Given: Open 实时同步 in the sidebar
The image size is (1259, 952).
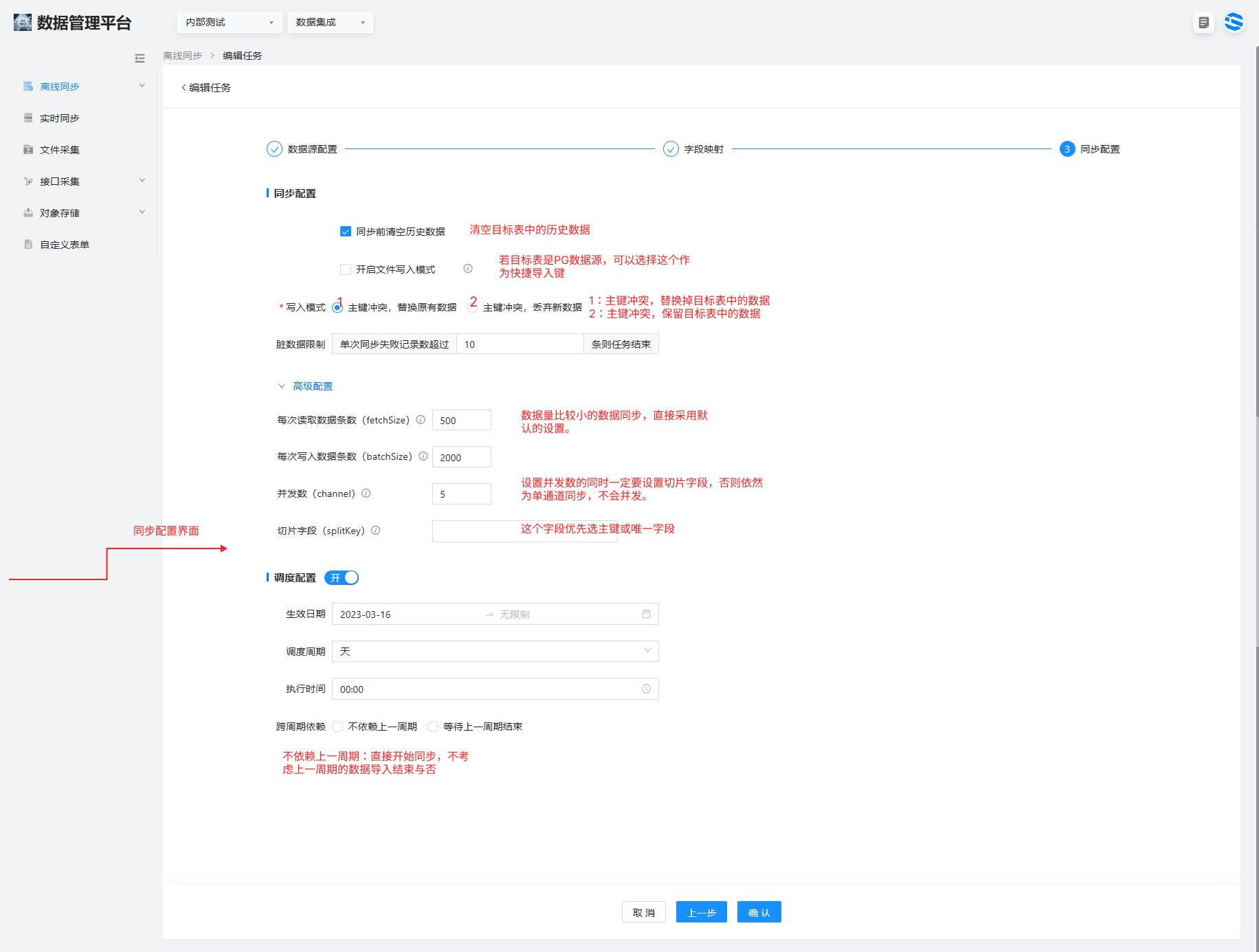Looking at the screenshot, I should [x=60, y=118].
